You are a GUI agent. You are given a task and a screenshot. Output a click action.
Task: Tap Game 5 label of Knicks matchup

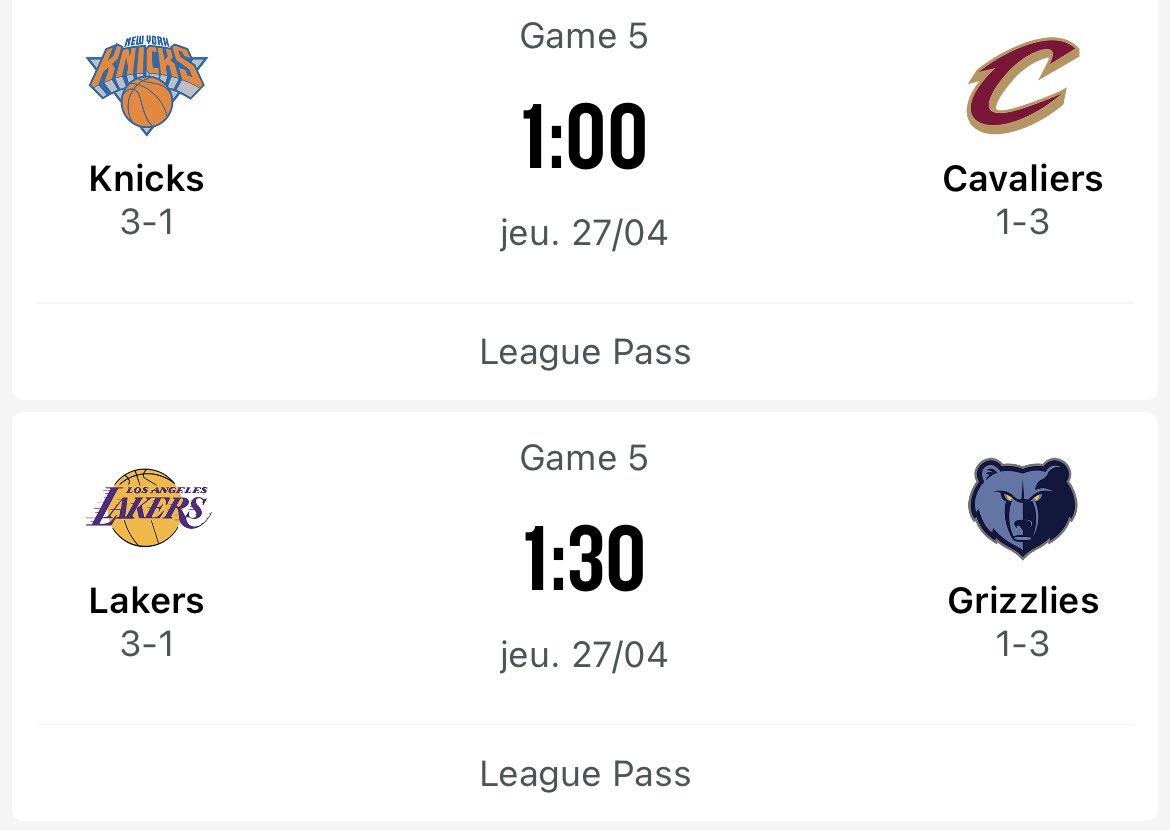point(584,36)
